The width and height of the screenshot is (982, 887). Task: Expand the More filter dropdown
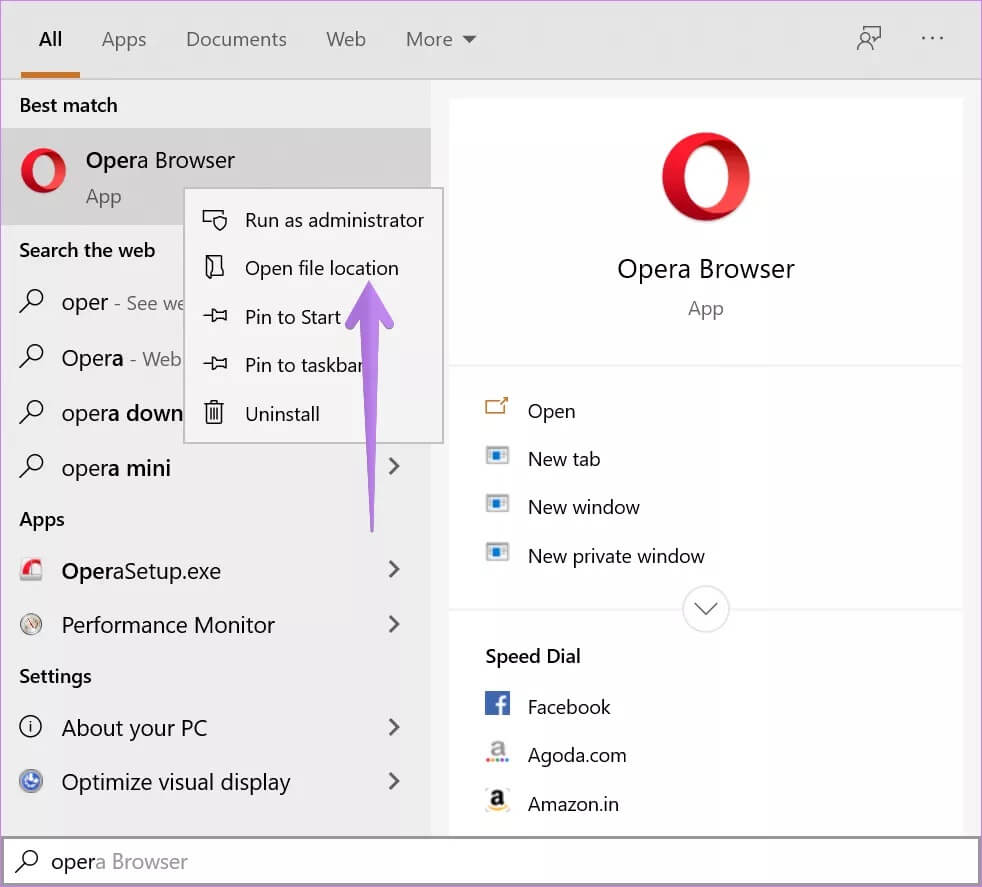pyautogui.click(x=441, y=39)
